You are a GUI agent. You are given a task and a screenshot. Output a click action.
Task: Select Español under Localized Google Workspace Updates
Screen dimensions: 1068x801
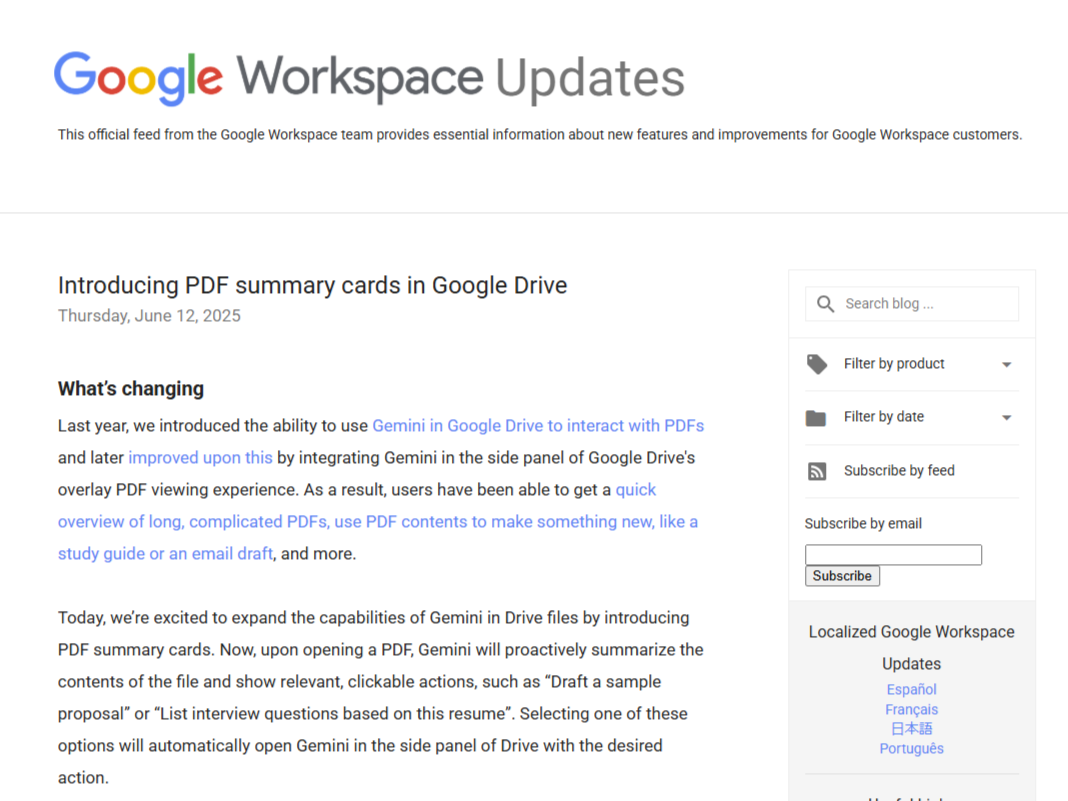[x=911, y=689]
